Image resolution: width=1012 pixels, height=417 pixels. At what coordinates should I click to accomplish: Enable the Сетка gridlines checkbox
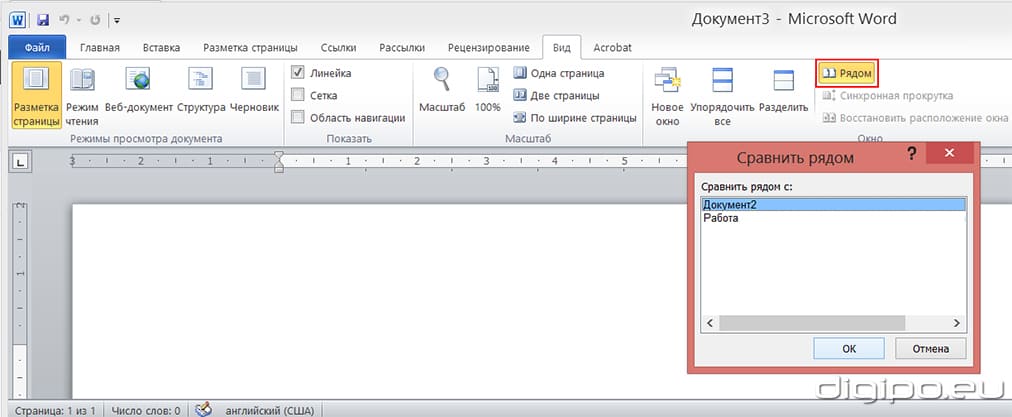pos(298,95)
